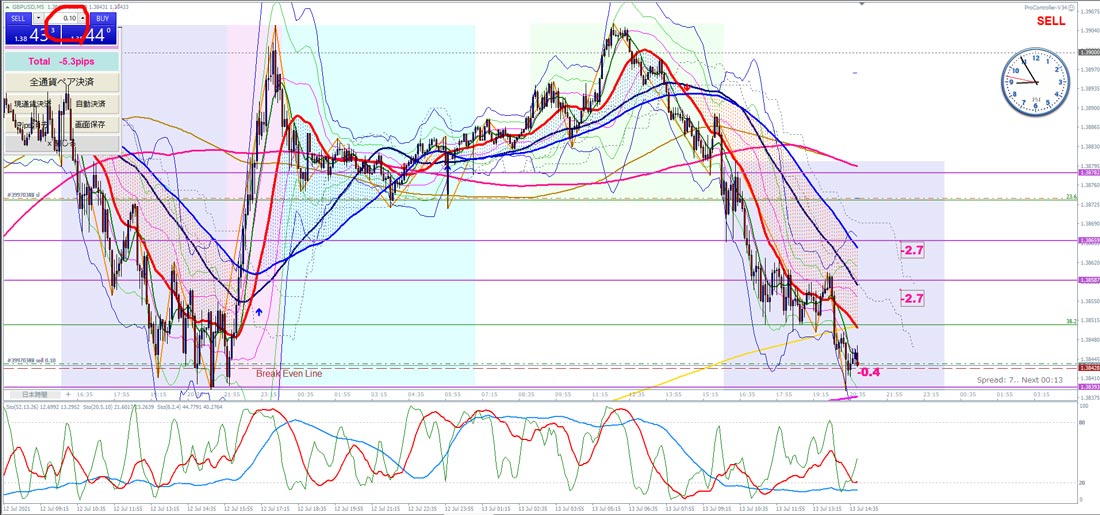
Task: Click the 全通貨ペア決済 close-all button
Action: (x=62, y=82)
